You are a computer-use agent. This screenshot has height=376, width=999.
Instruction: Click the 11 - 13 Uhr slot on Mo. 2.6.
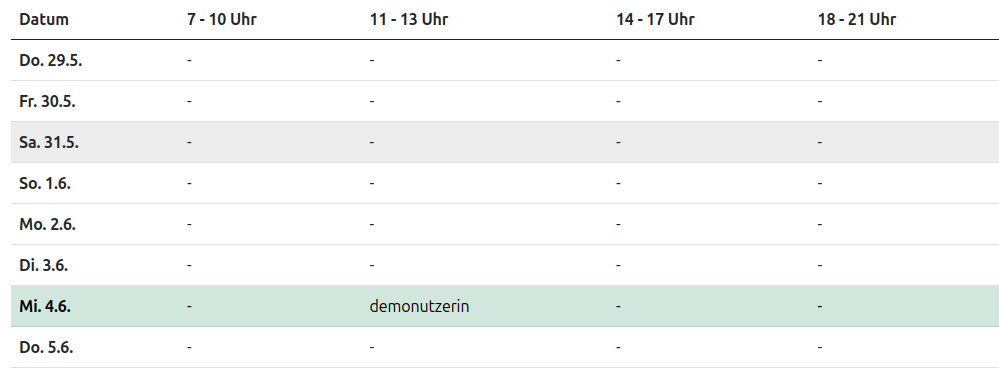372,224
